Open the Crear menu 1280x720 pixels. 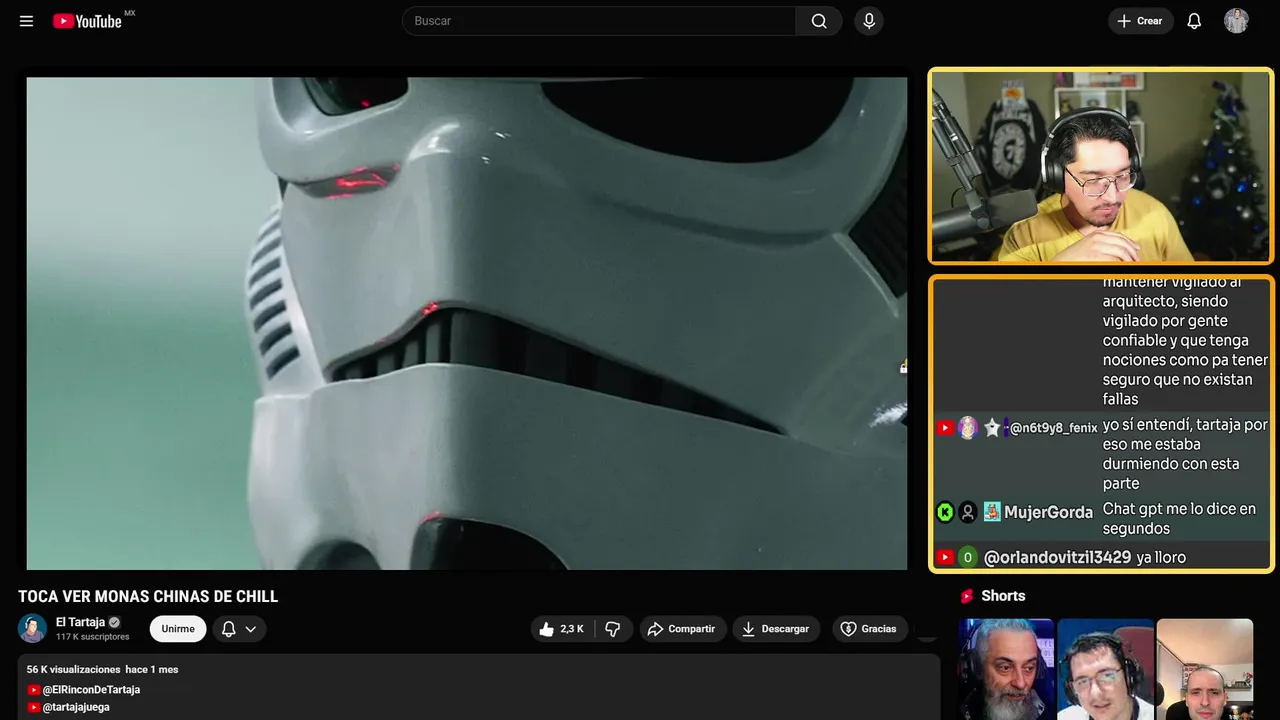[x=1140, y=21]
